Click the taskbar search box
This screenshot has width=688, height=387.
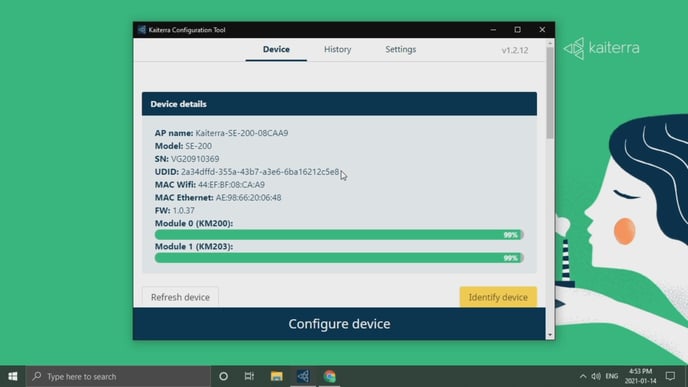coord(118,376)
